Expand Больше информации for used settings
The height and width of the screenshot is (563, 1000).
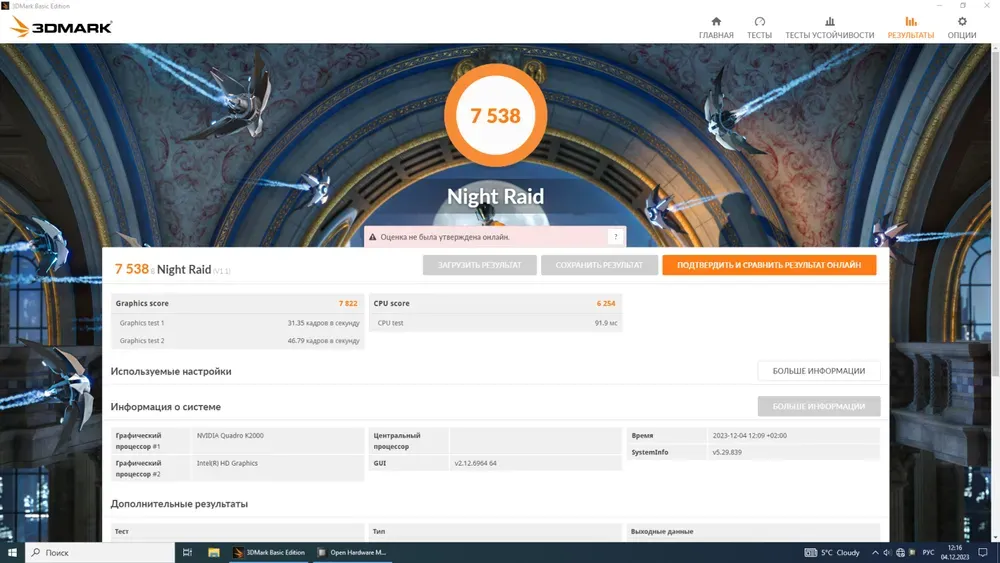818,371
